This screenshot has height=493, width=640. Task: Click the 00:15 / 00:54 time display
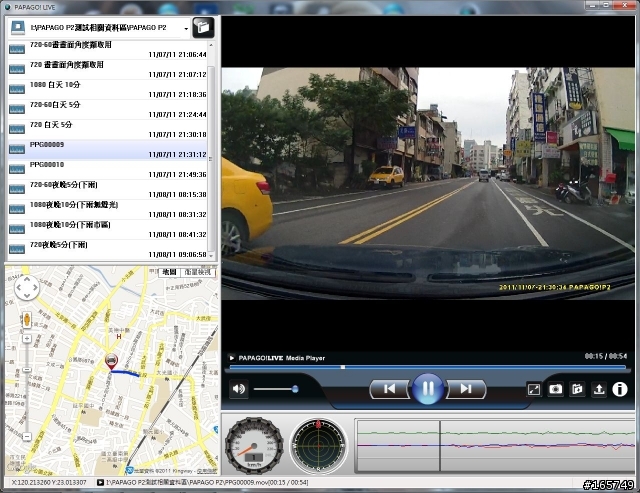pyautogui.click(x=606, y=356)
